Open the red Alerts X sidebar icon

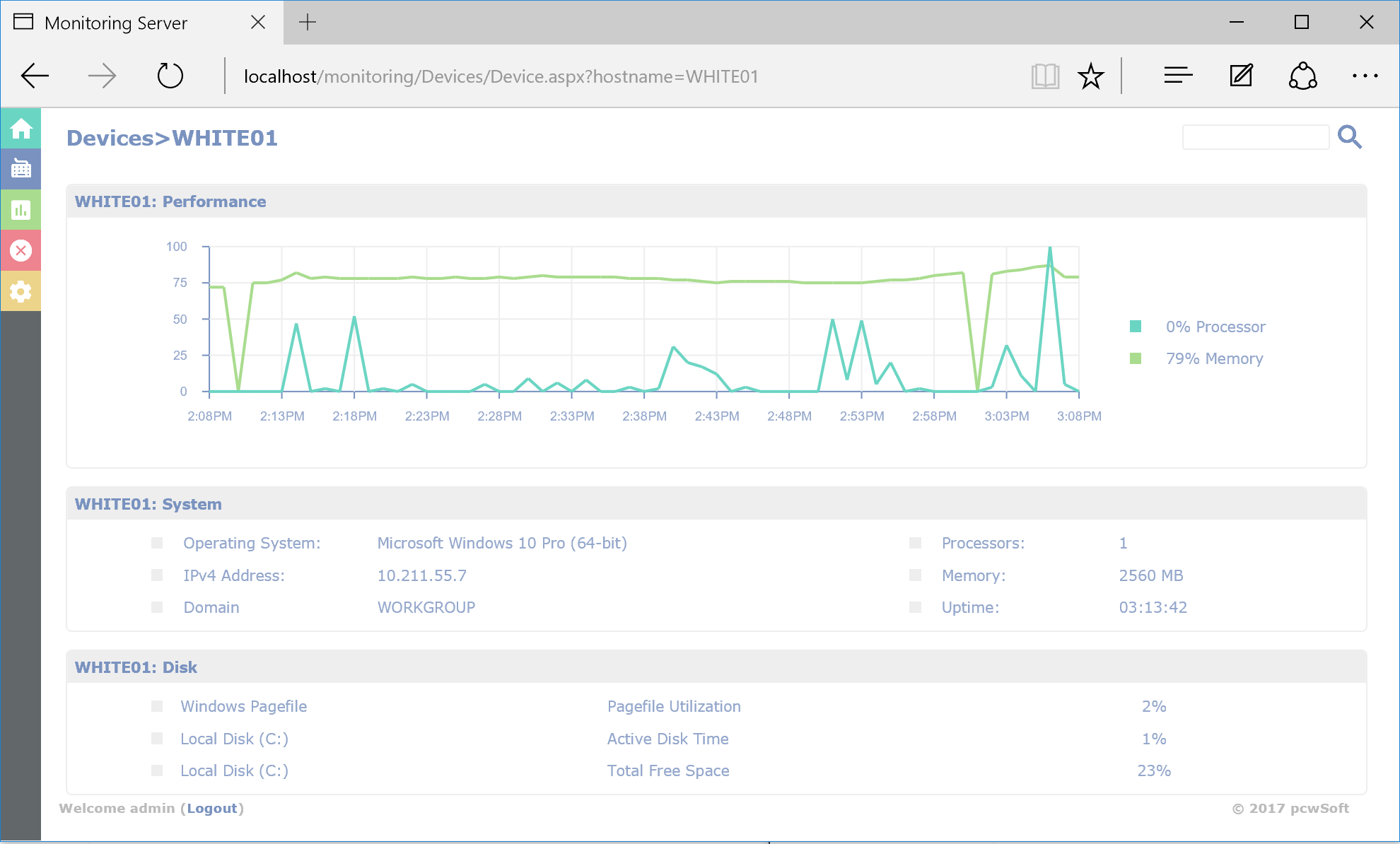click(x=21, y=250)
